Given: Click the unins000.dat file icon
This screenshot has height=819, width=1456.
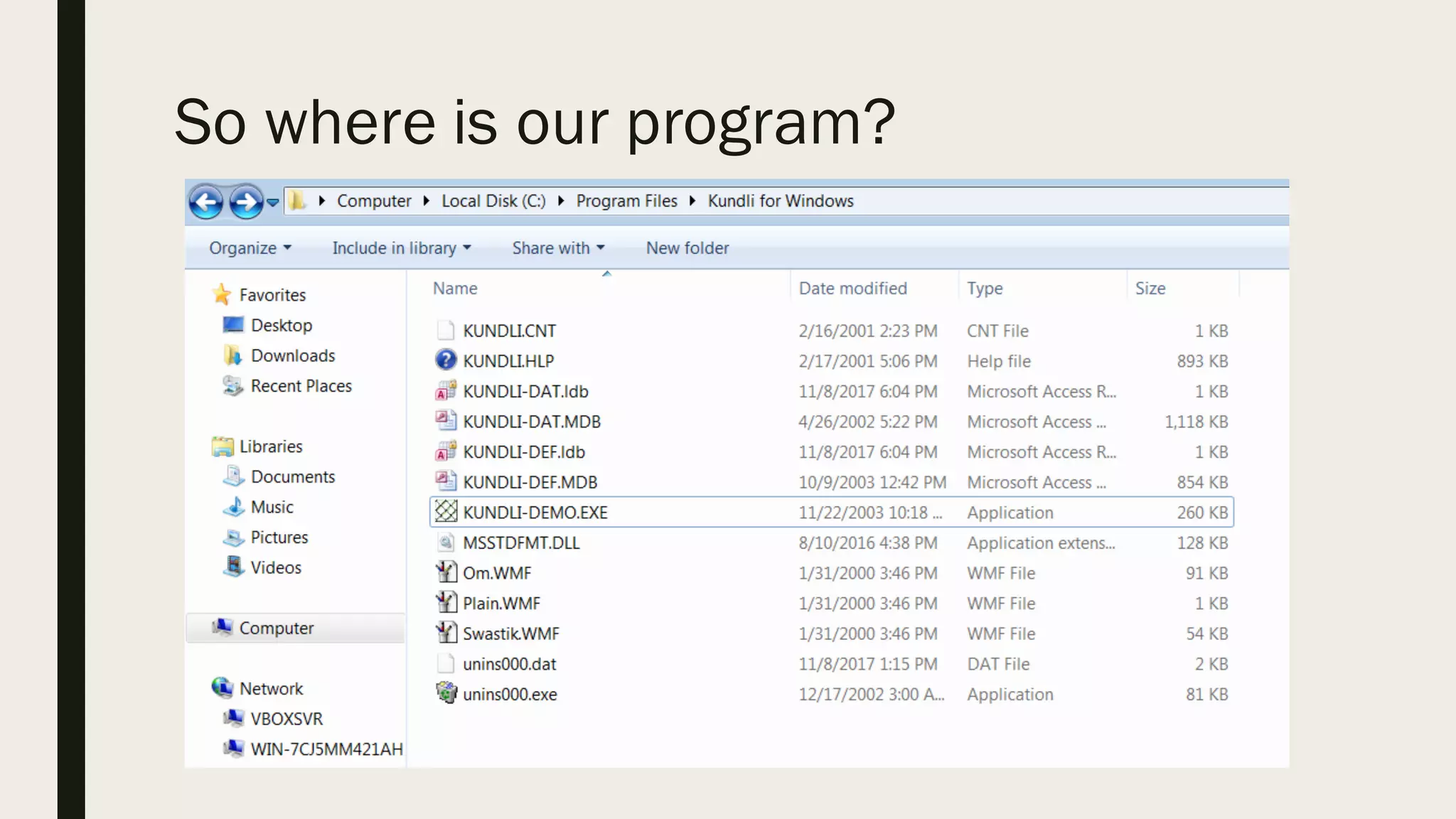Looking at the screenshot, I should (x=445, y=663).
